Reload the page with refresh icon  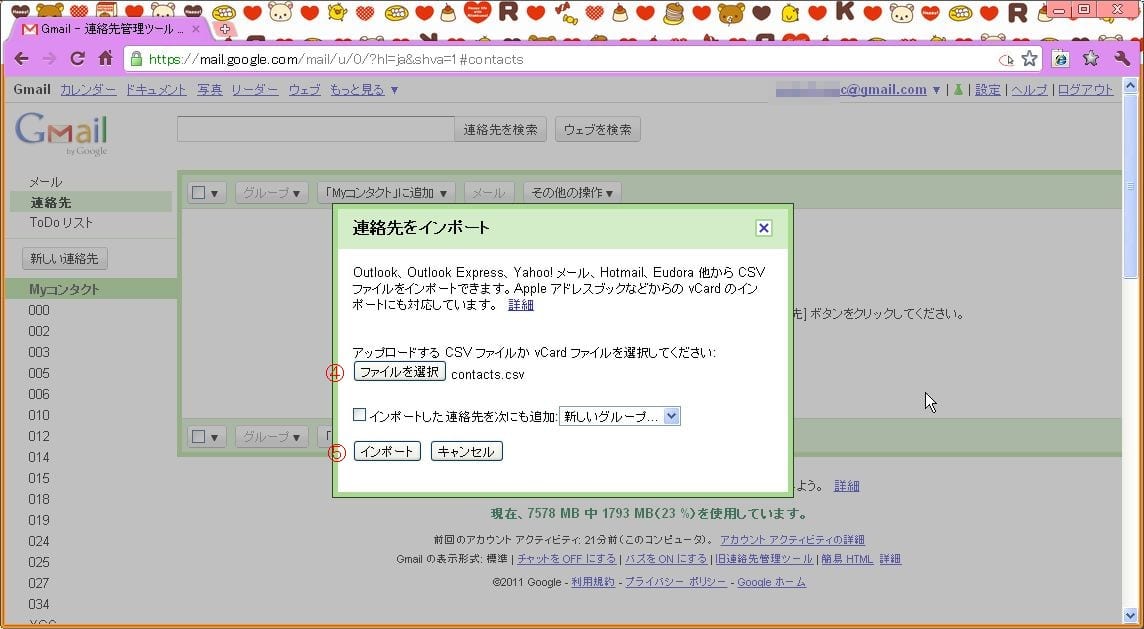coord(77,59)
